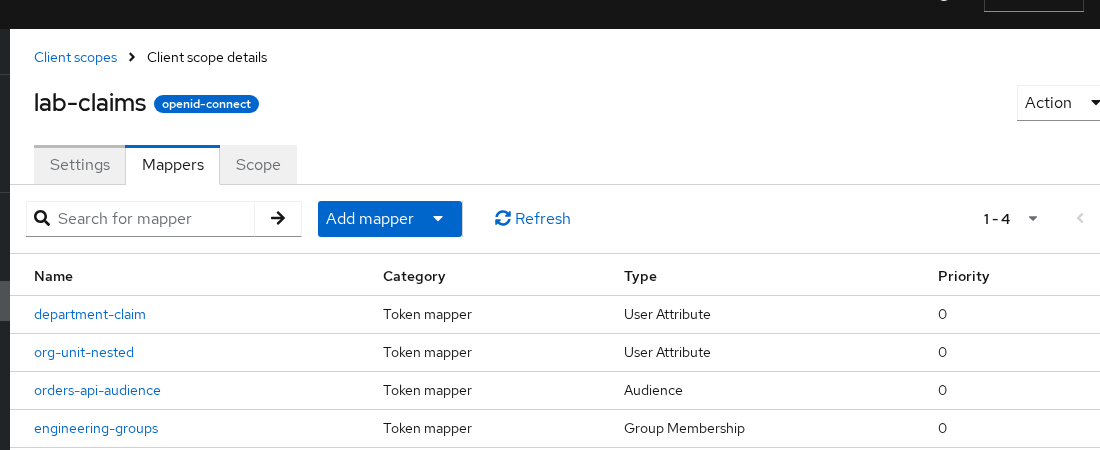Click priority 0 in engineering-groups row

coord(942,428)
